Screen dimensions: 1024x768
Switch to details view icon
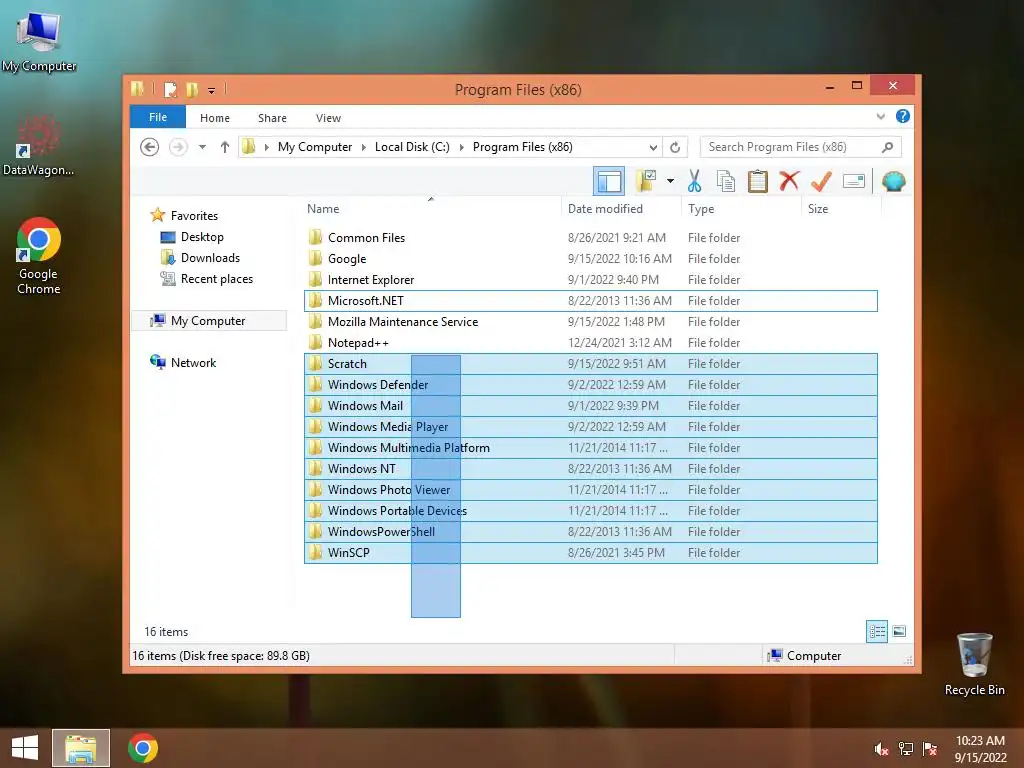[x=876, y=632]
